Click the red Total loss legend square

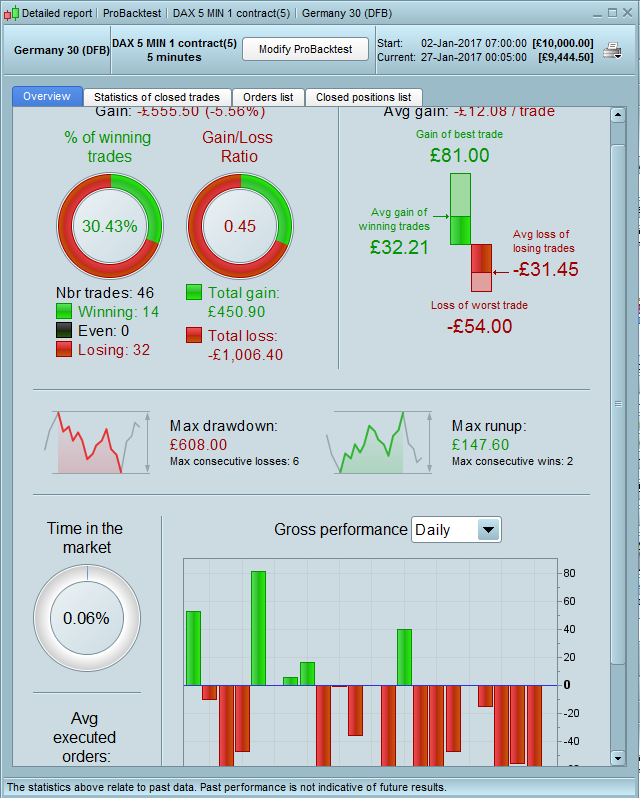(194, 335)
